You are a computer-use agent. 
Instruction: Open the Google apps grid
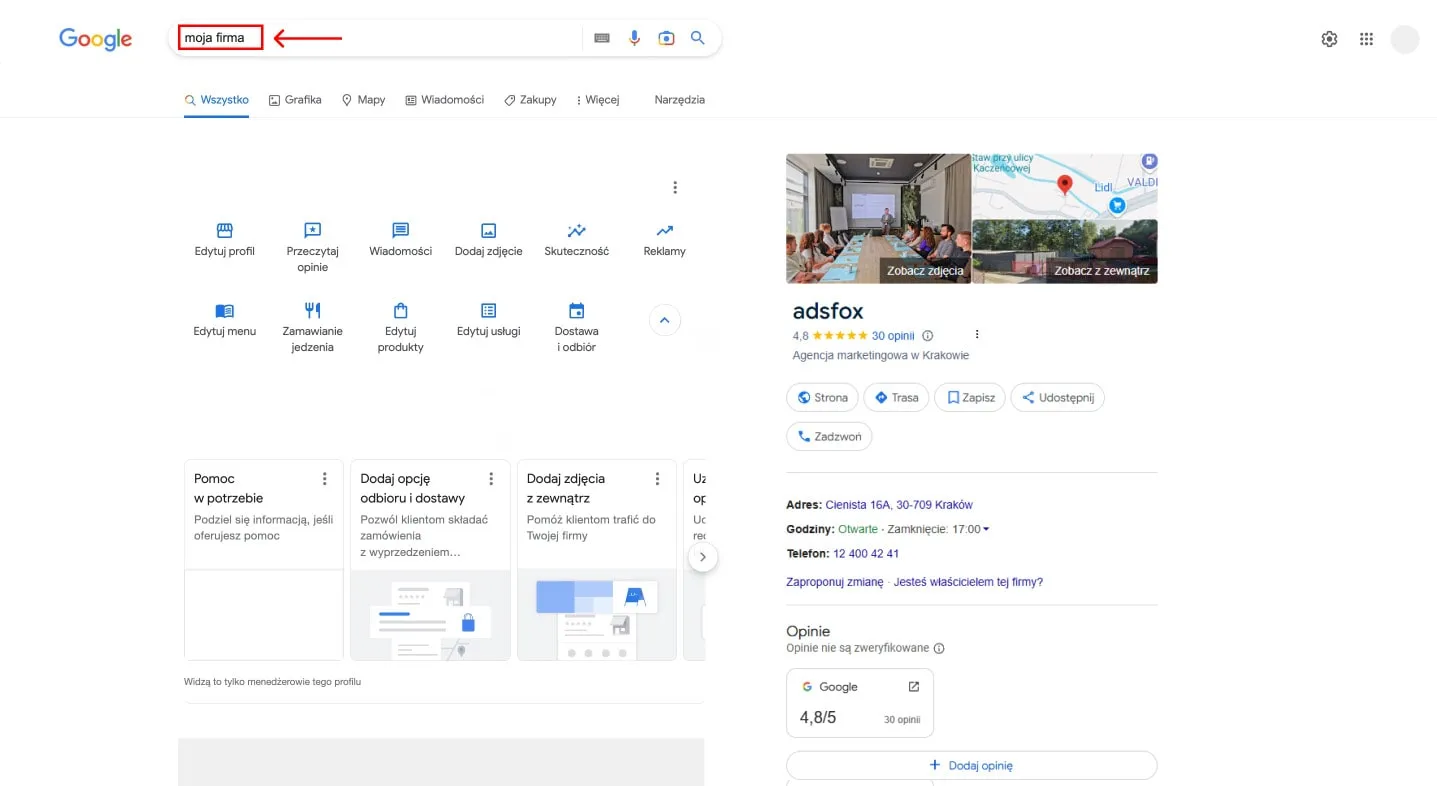click(x=1366, y=39)
